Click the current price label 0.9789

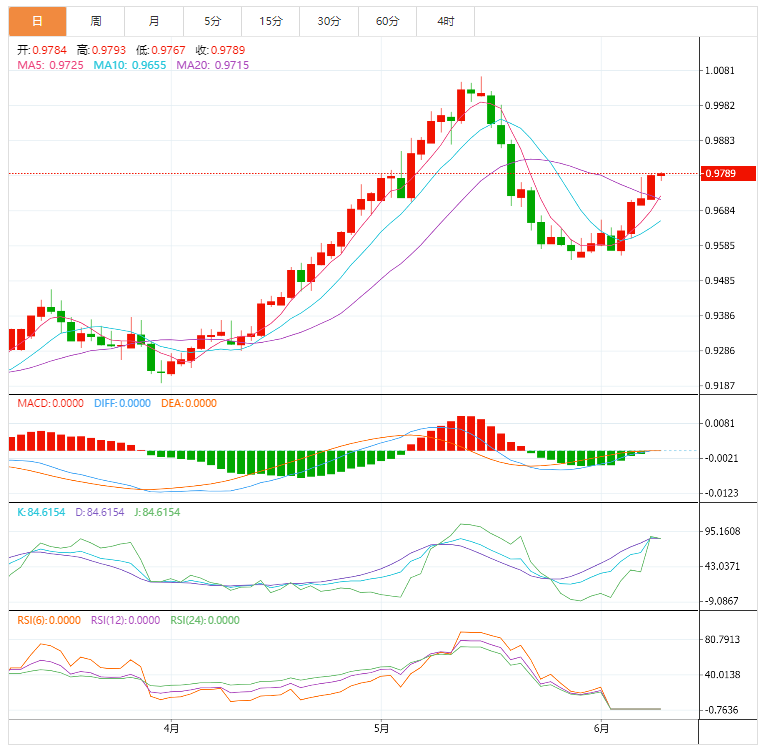click(x=728, y=173)
